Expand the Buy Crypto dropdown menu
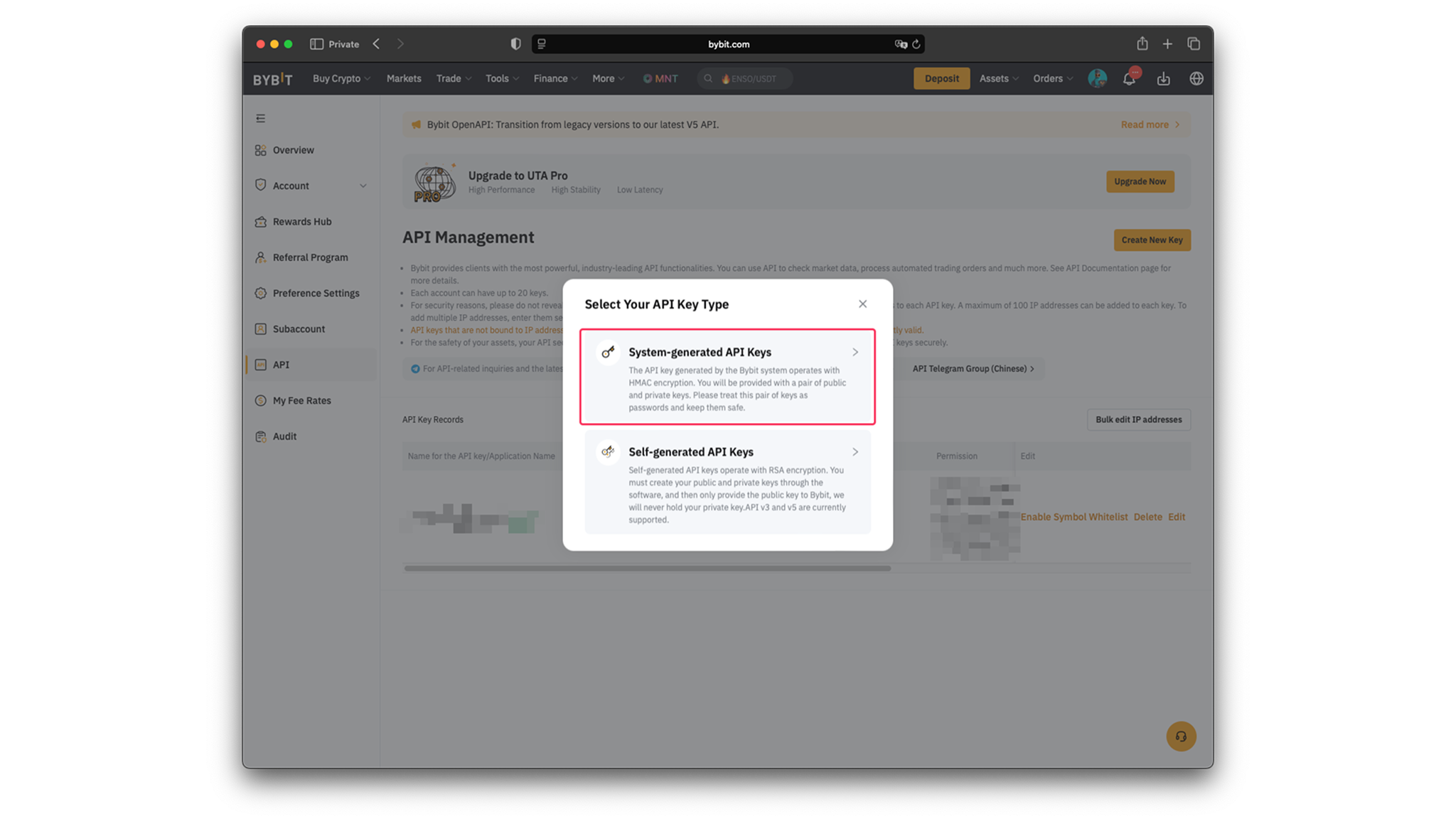 tap(341, 79)
